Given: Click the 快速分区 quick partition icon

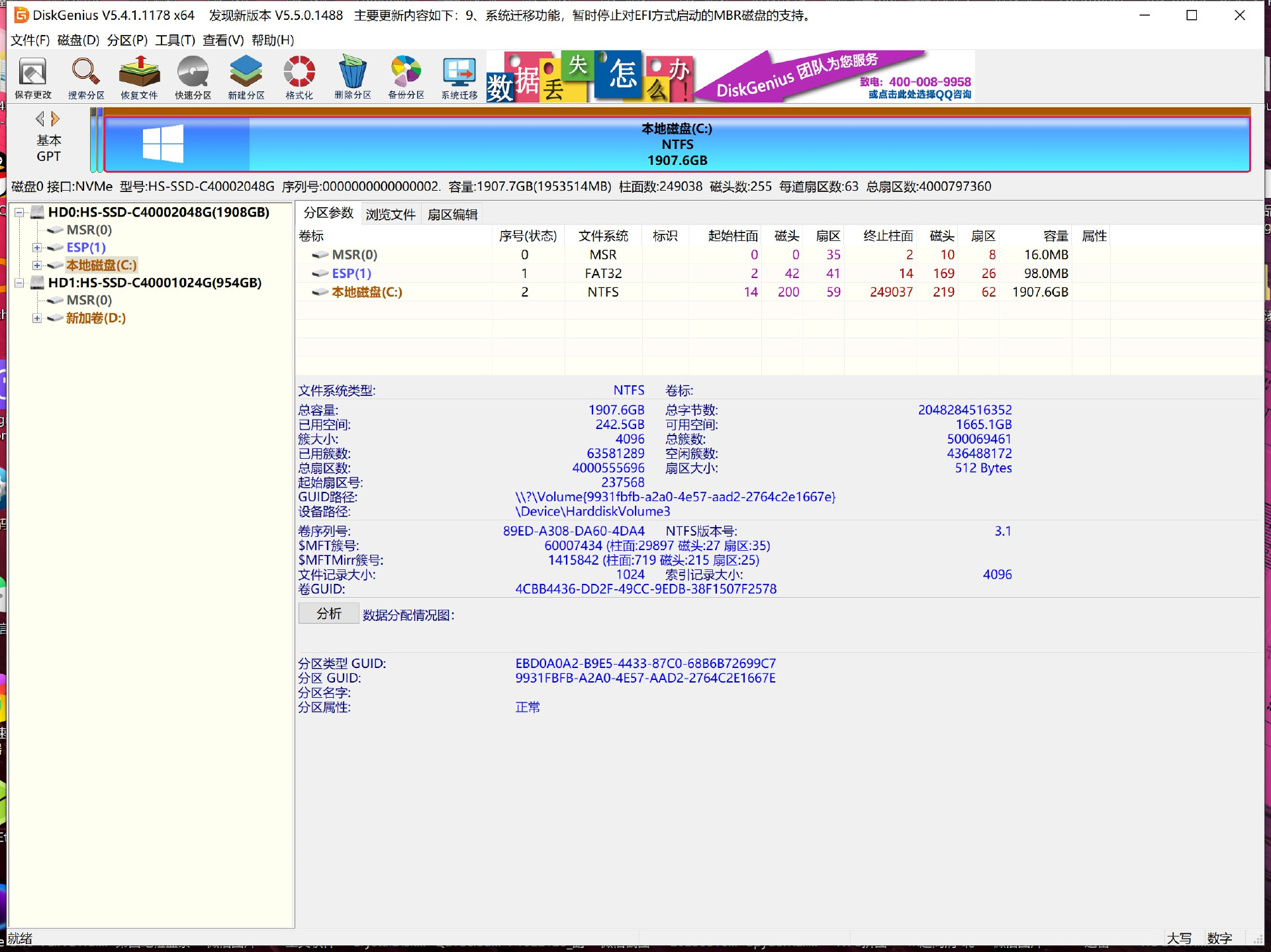Looking at the screenshot, I should click(x=193, y=77).
